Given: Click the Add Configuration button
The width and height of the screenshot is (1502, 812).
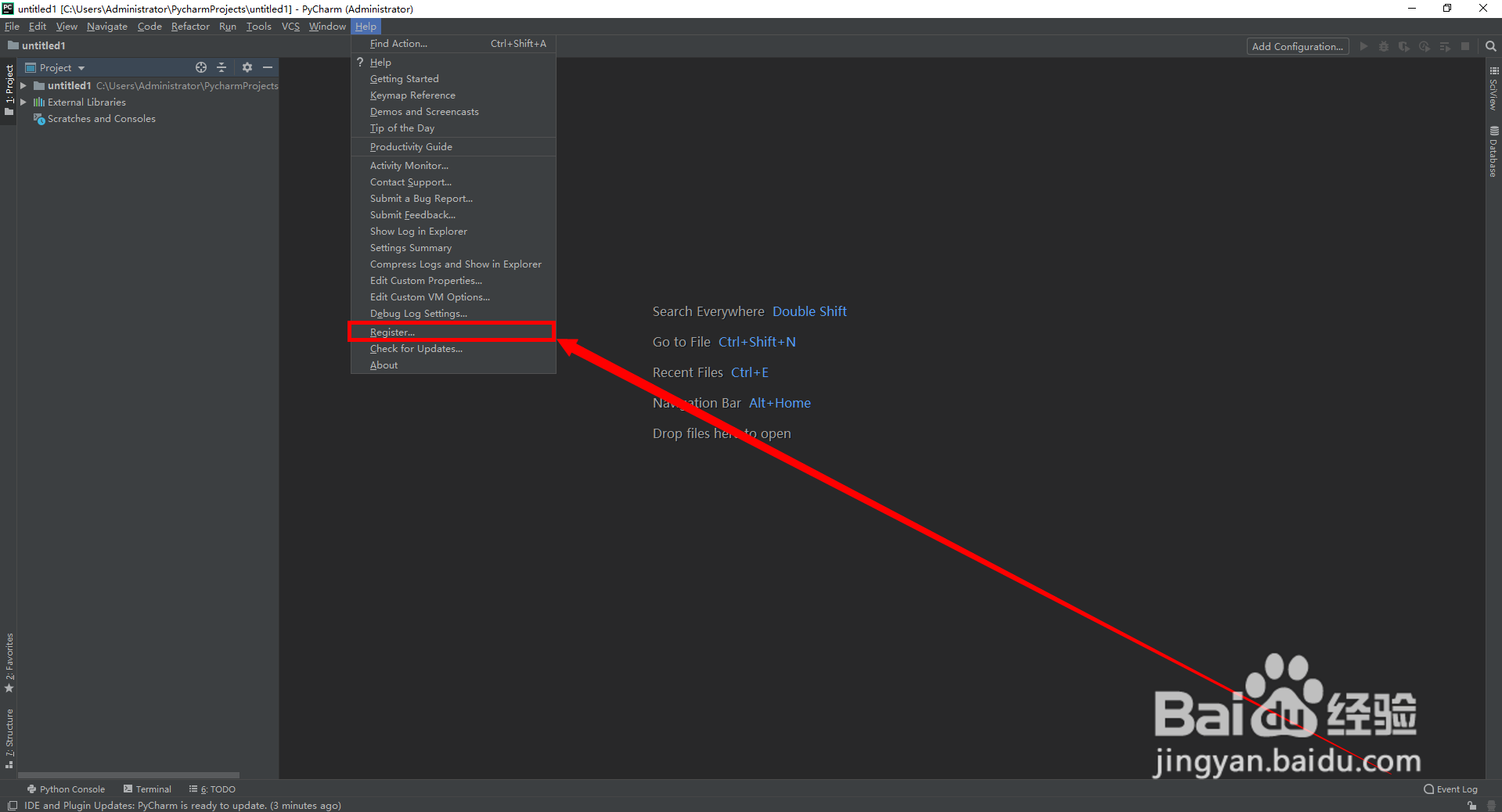Looking at the screenshot, I should [1297, 46].
